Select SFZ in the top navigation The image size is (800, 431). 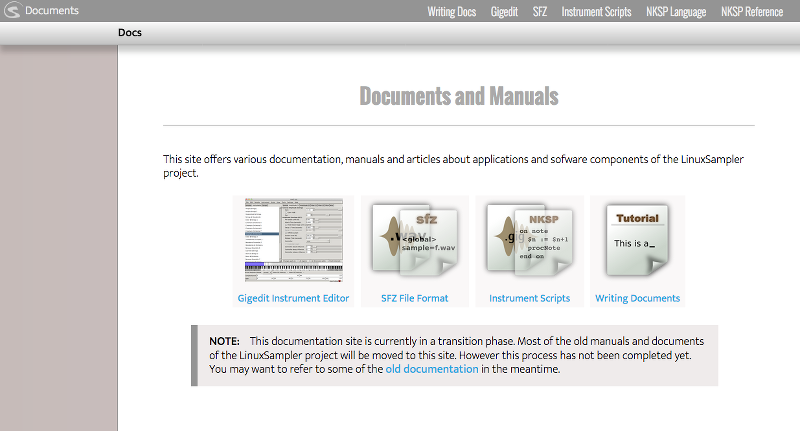pos(540,11)
